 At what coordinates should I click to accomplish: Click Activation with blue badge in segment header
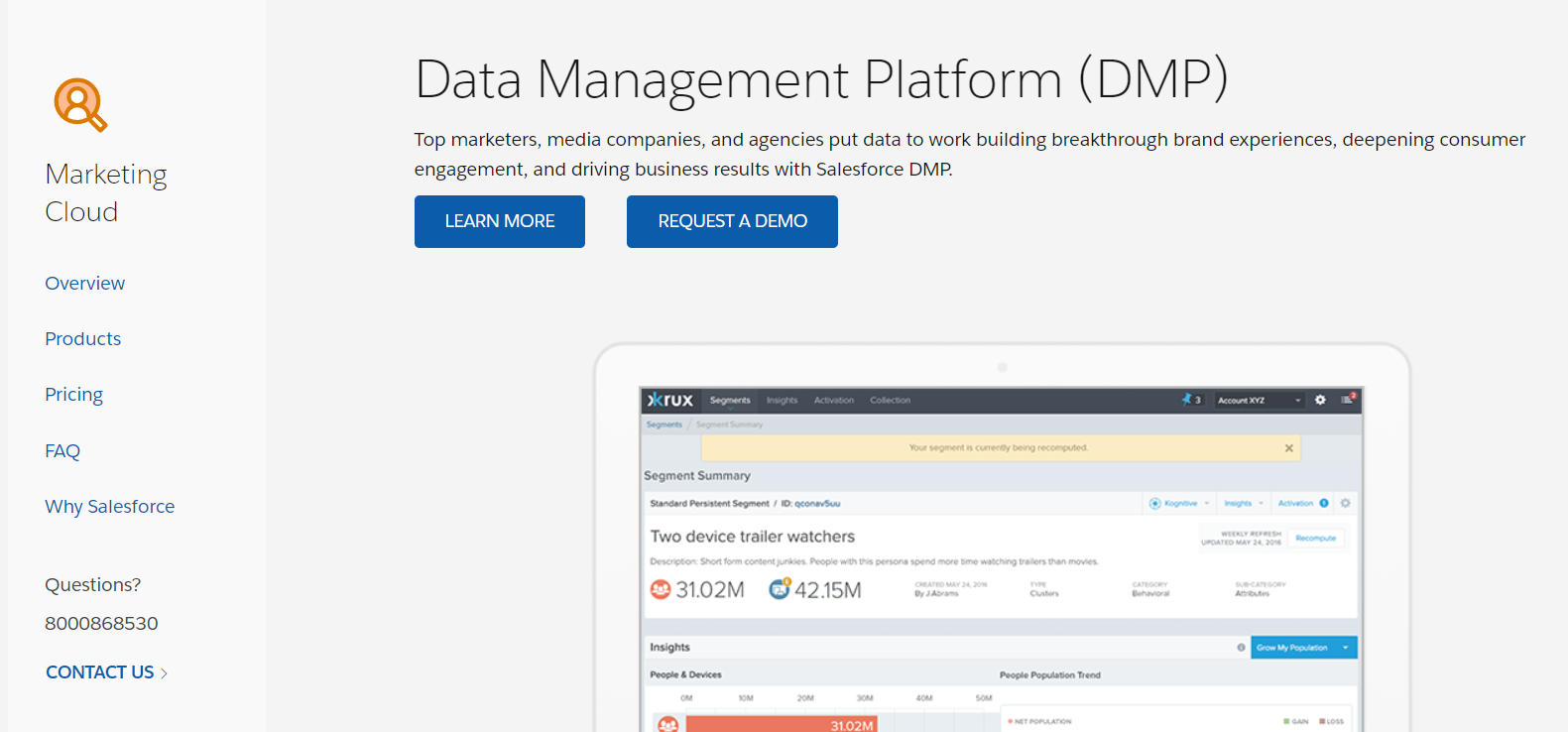(x=1302, y=504)
